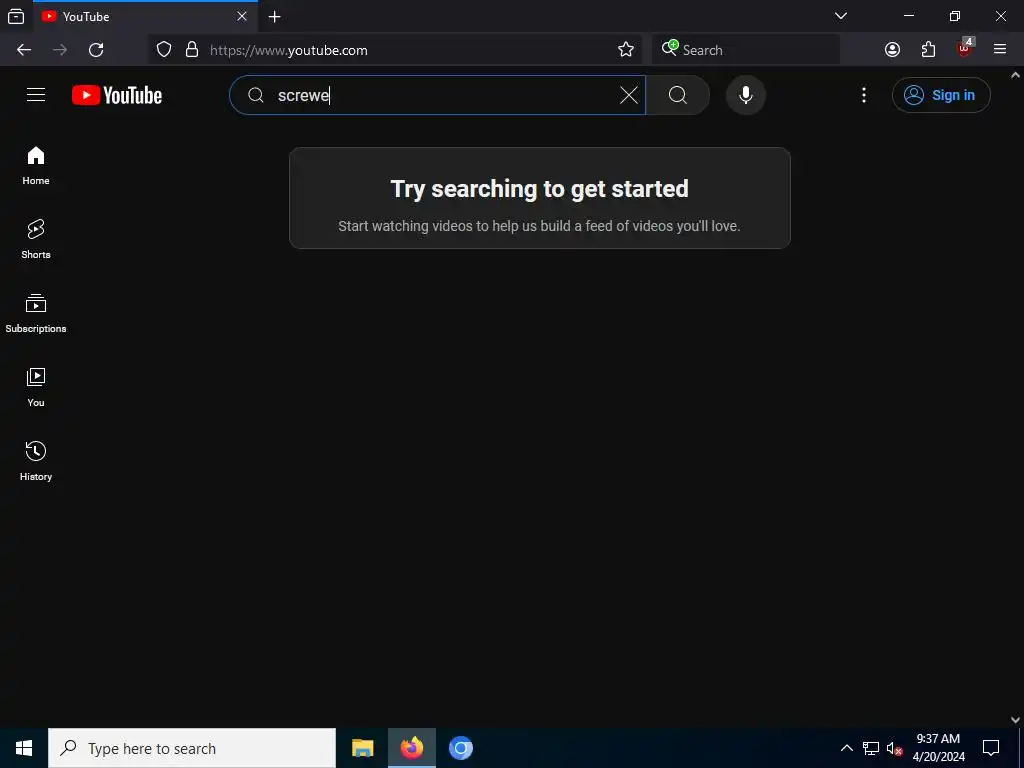The width and height of the screenshot is (1024, 768).
Task: Click the muted volume tray icon
Action: 894,748
